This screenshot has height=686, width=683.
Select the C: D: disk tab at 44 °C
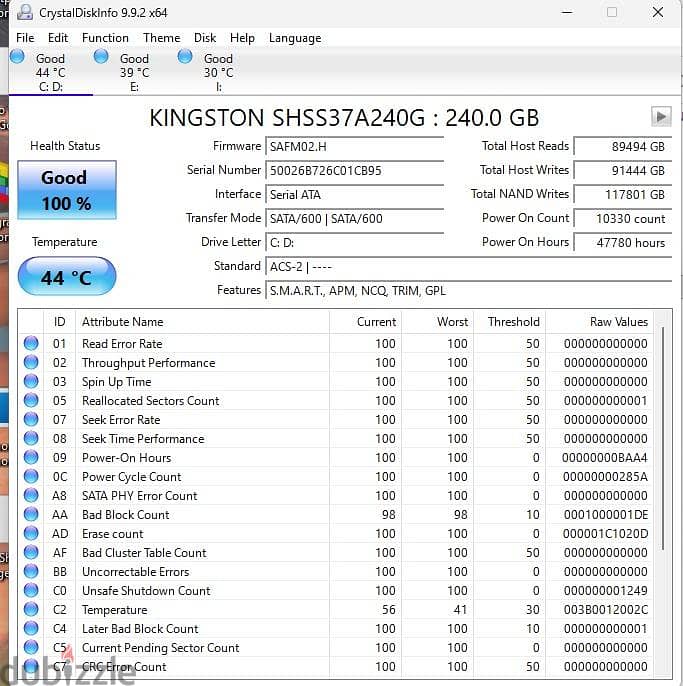[x=50, y=72]
